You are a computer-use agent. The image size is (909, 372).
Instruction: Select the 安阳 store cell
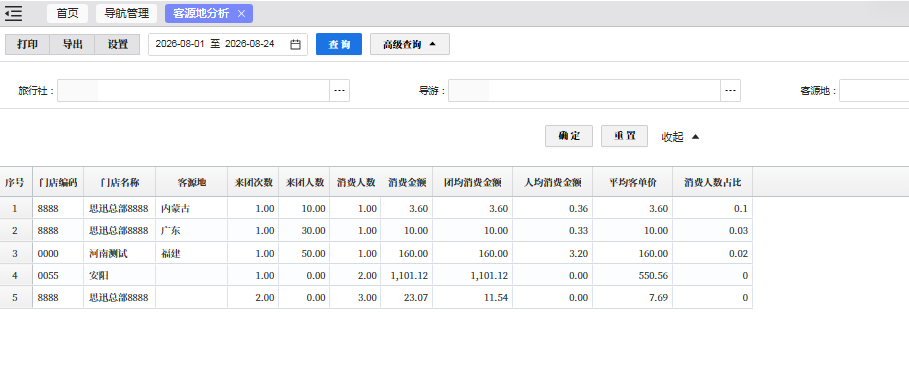coord(119,275)
